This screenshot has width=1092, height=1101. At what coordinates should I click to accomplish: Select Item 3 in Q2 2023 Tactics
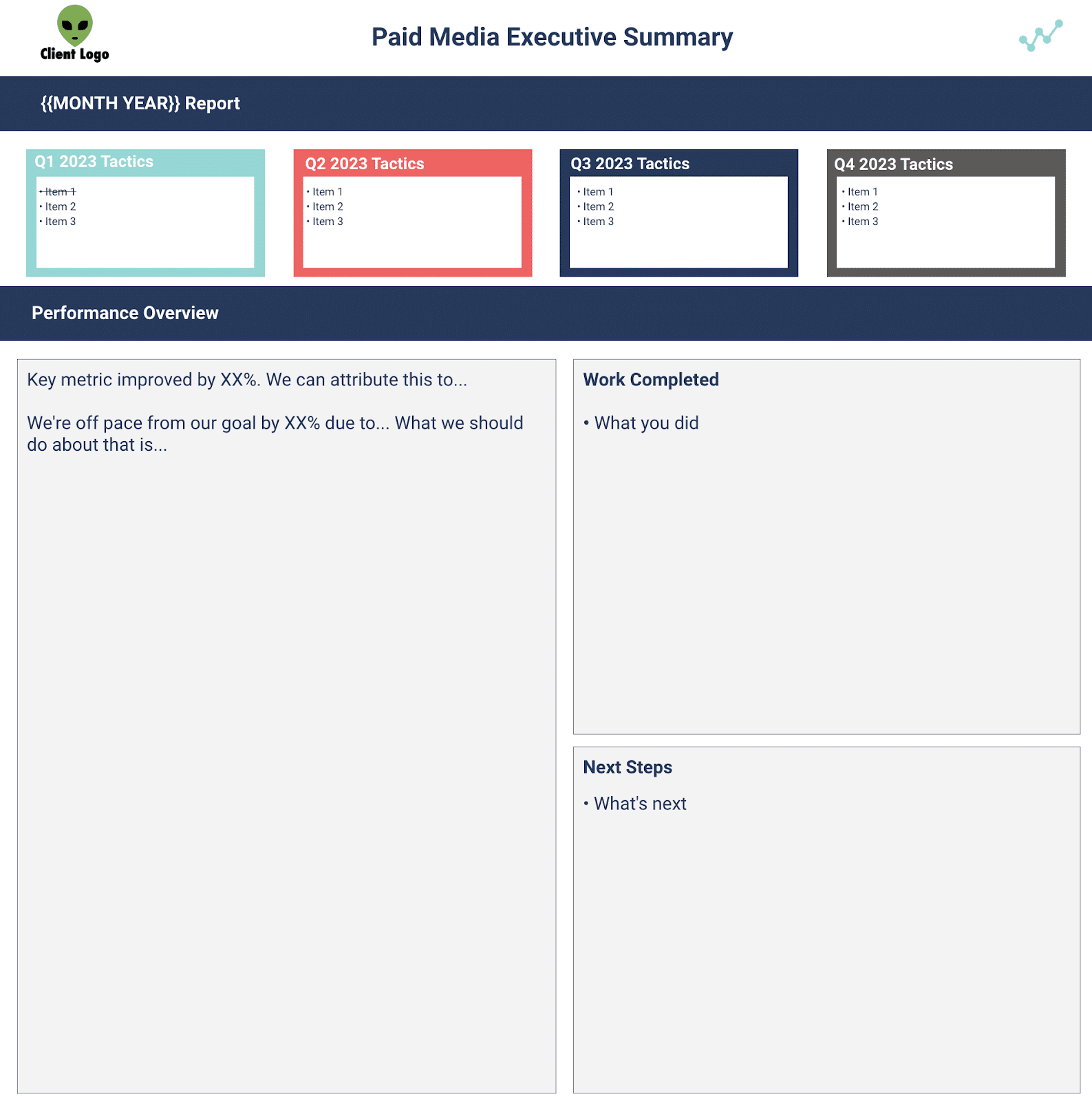click(325, 222)
